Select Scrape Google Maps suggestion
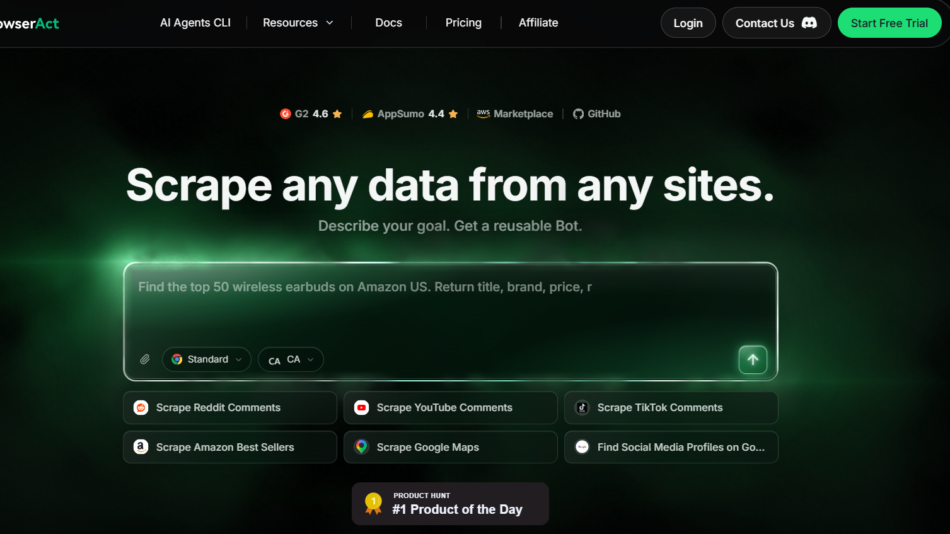This screenshot has height=534, width=950. (x=450, y=447)
